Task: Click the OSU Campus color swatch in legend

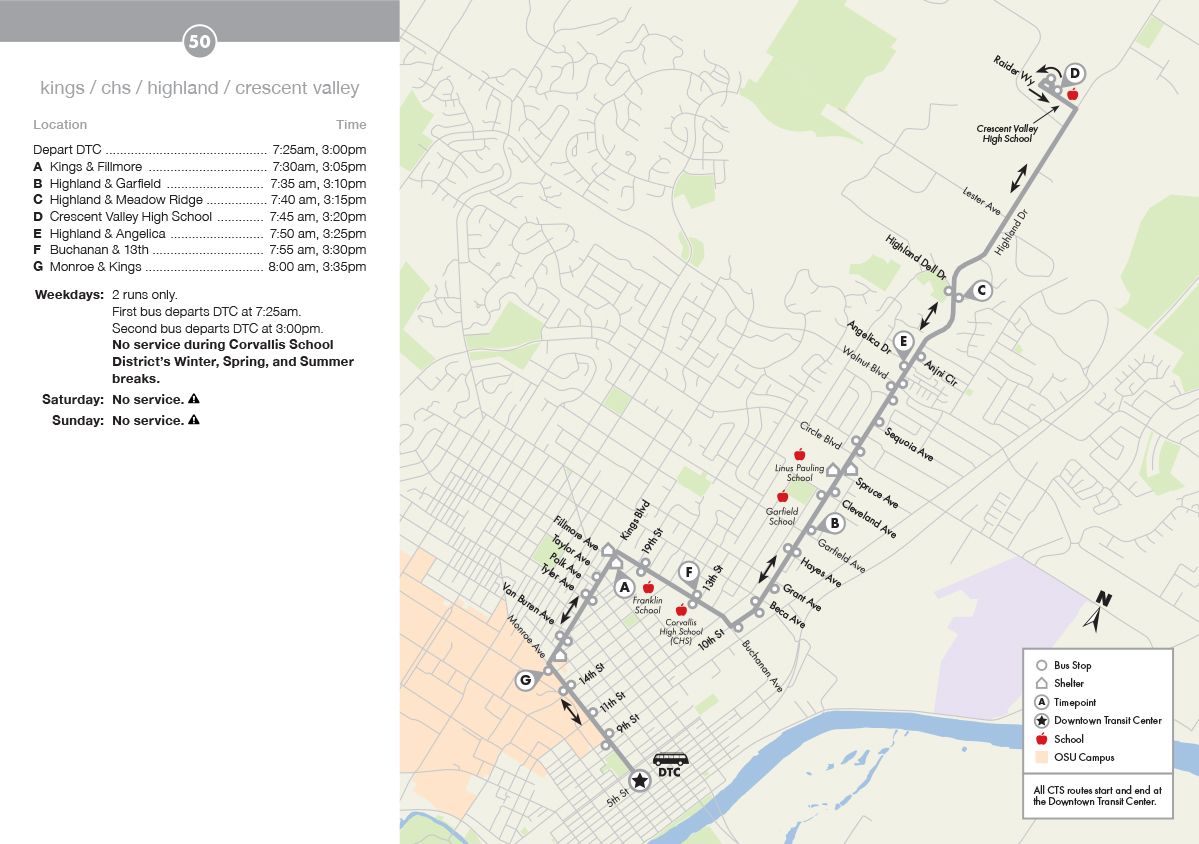Action: [1041, 757]
